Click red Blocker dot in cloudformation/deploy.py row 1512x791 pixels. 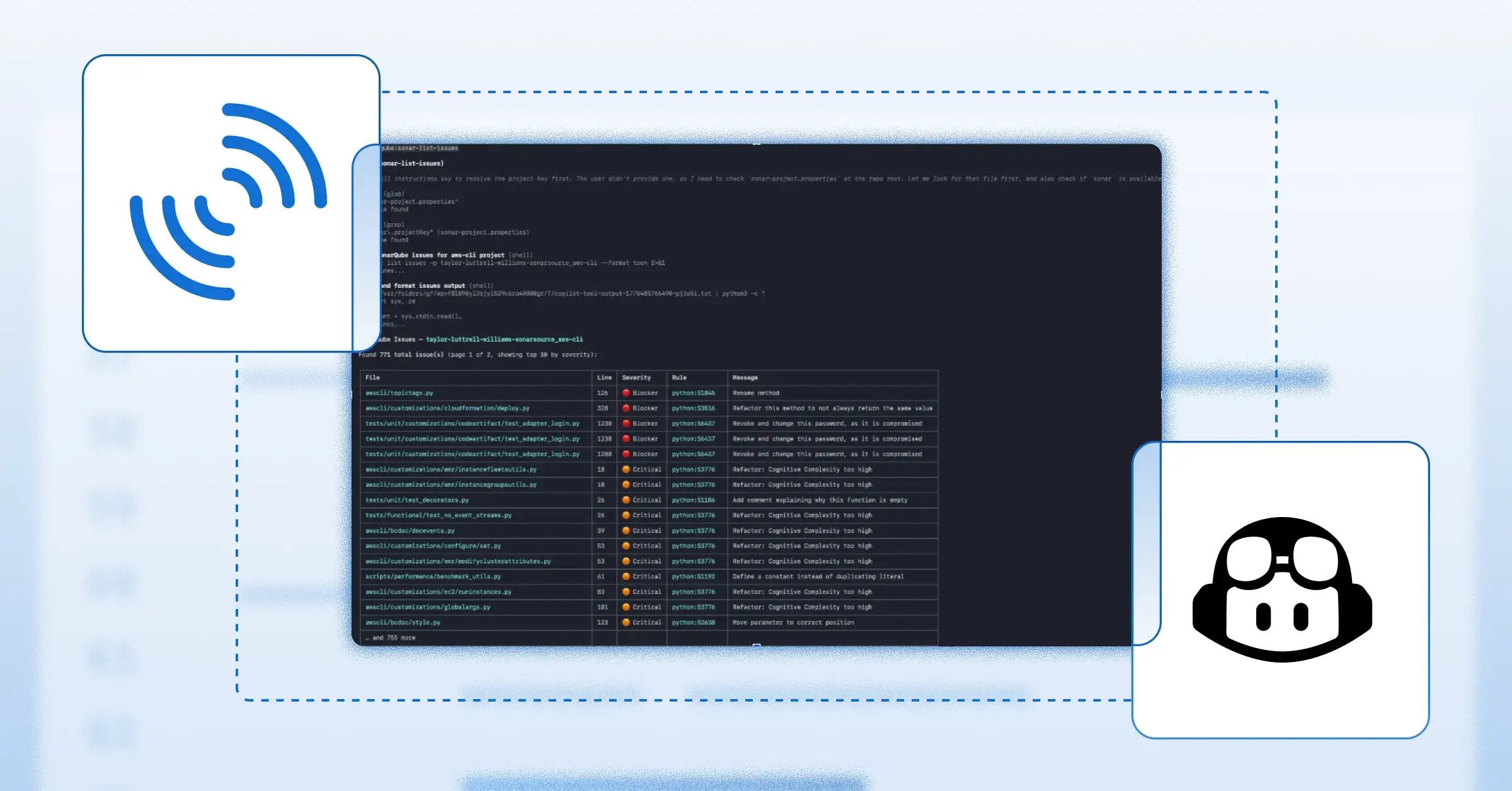[626, 408]
